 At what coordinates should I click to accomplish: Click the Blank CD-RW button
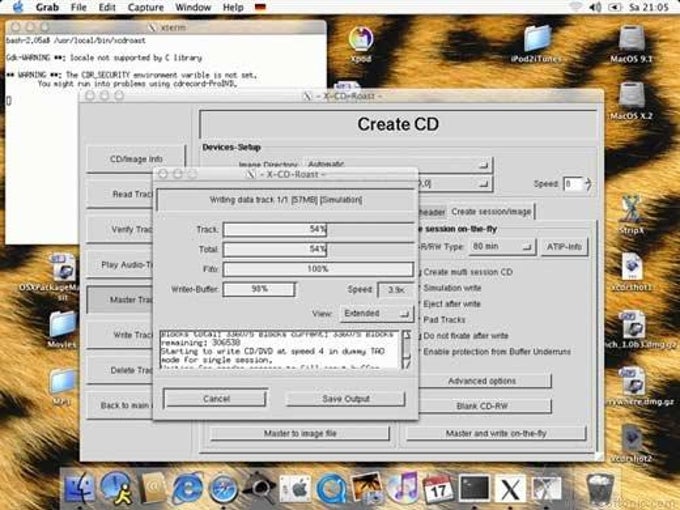482,406
